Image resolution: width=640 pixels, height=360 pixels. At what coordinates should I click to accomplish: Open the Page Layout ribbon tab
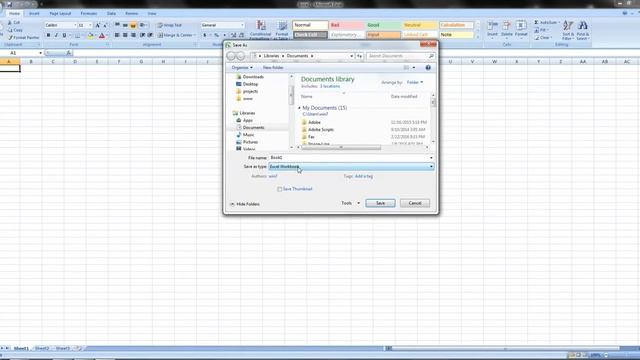pyautogui.click(x=60, y=13)
